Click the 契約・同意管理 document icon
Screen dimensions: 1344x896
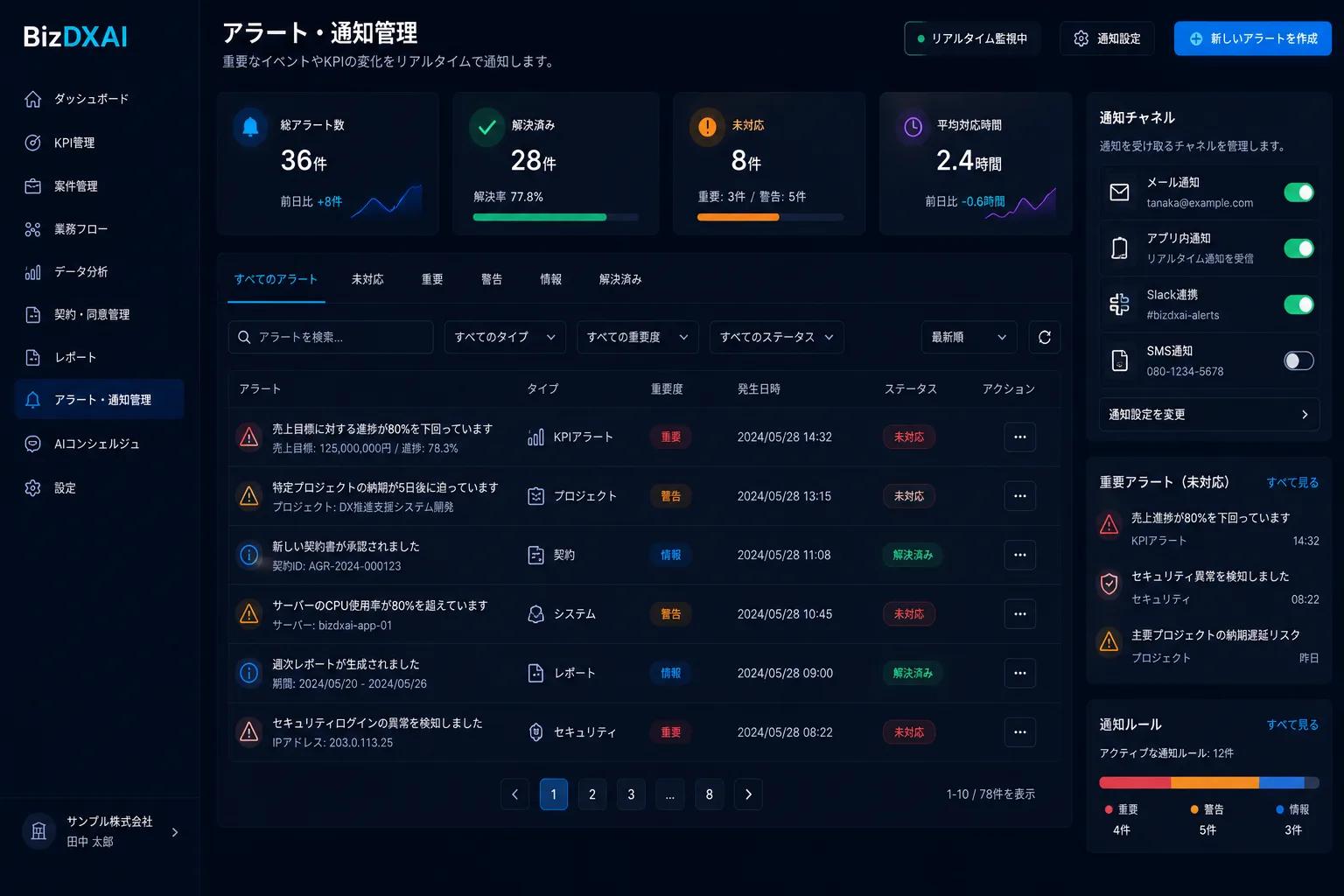point(33,314)
